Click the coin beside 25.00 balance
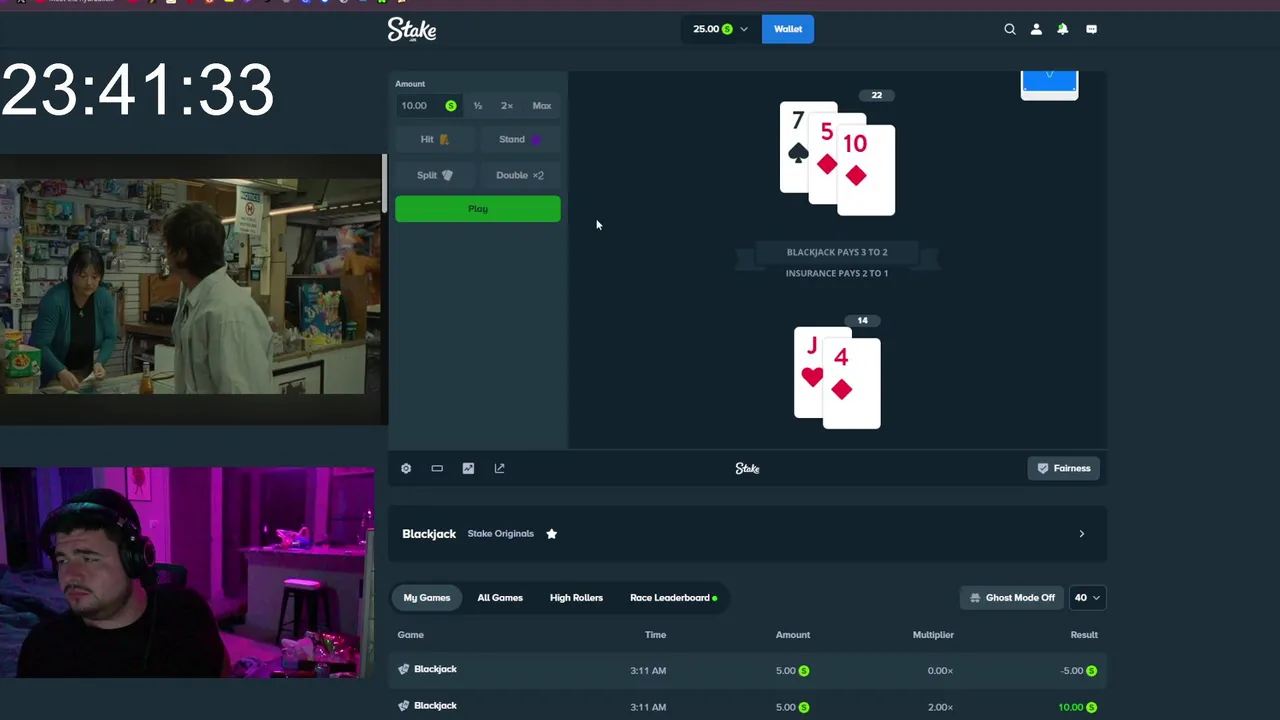Screen dimensions: 1280x720 point(727,29)
